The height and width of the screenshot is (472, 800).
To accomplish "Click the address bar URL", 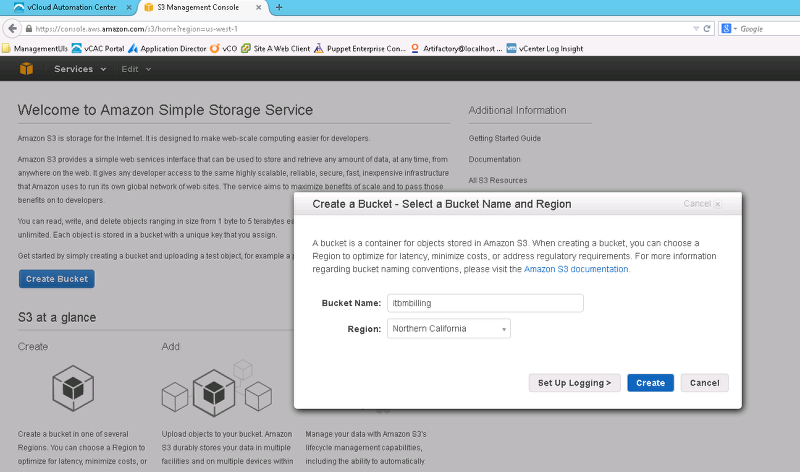I will pyautogui.click(x=136, y=29).
